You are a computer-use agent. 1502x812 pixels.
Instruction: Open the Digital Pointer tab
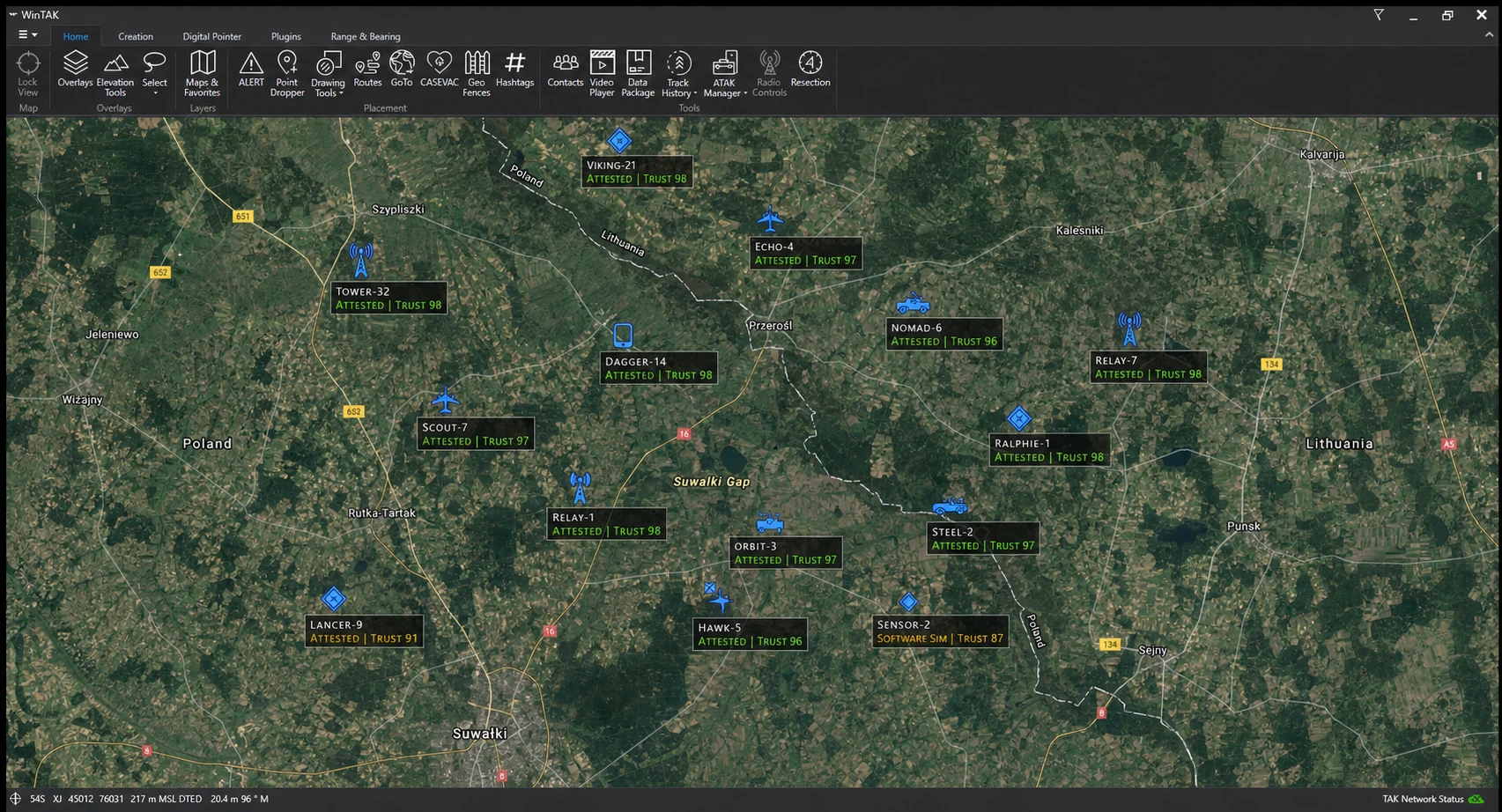(x=212, y=36)
